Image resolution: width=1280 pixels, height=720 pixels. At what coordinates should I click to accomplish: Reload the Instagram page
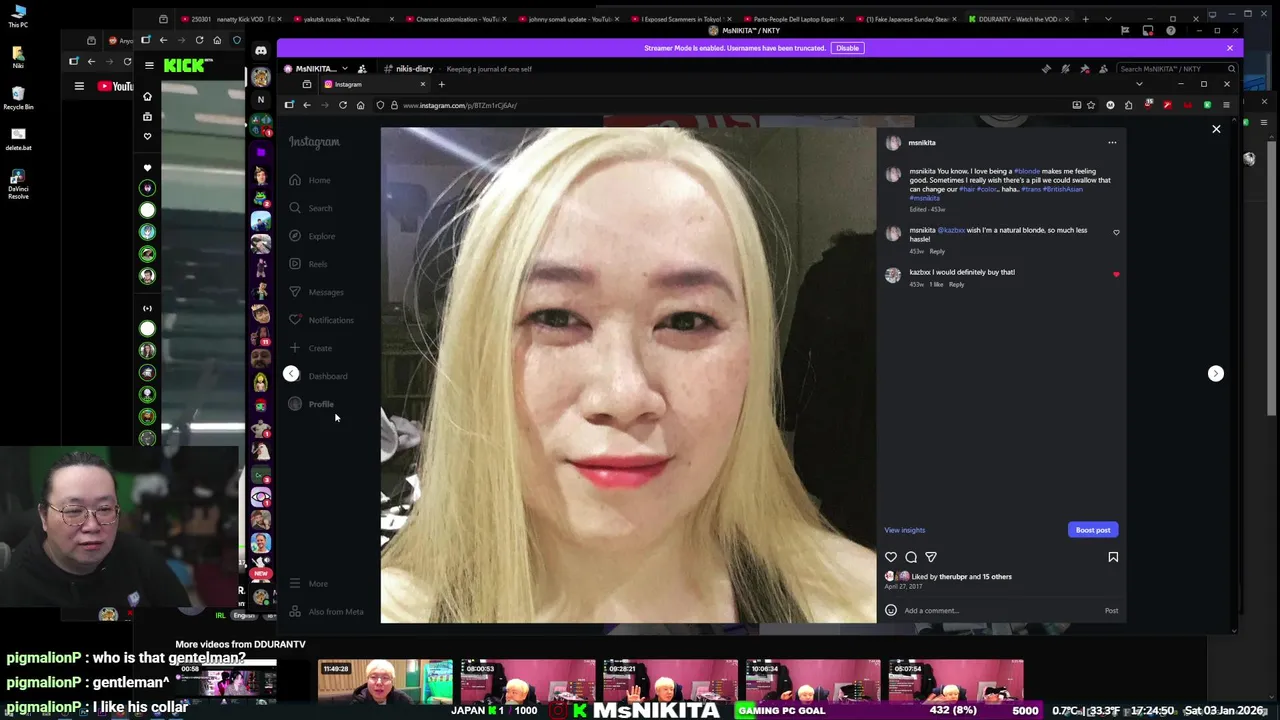(343, 105)
